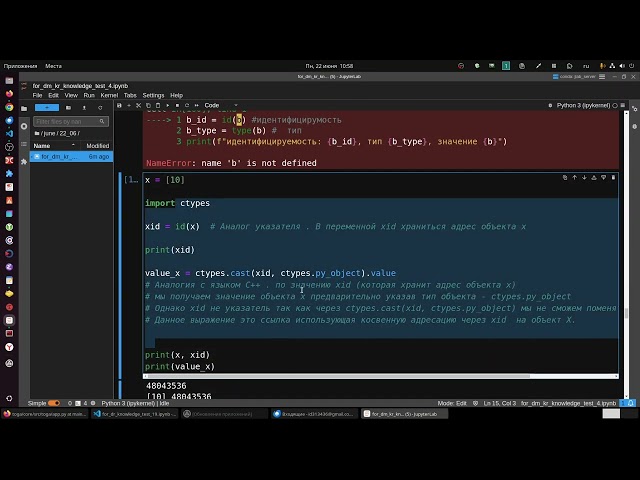The height and width of the screenshot is (480, 640).
Task: Interrupt the kernel with the stop icon
Action: point(177,105)
